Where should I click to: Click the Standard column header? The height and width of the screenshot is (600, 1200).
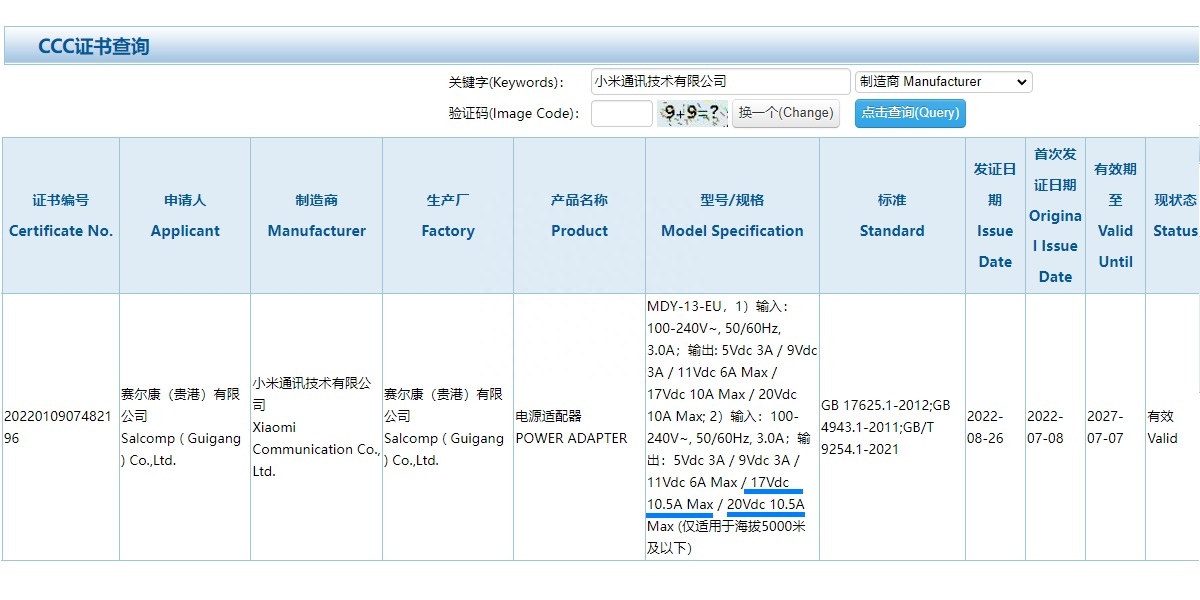point(891,216)
